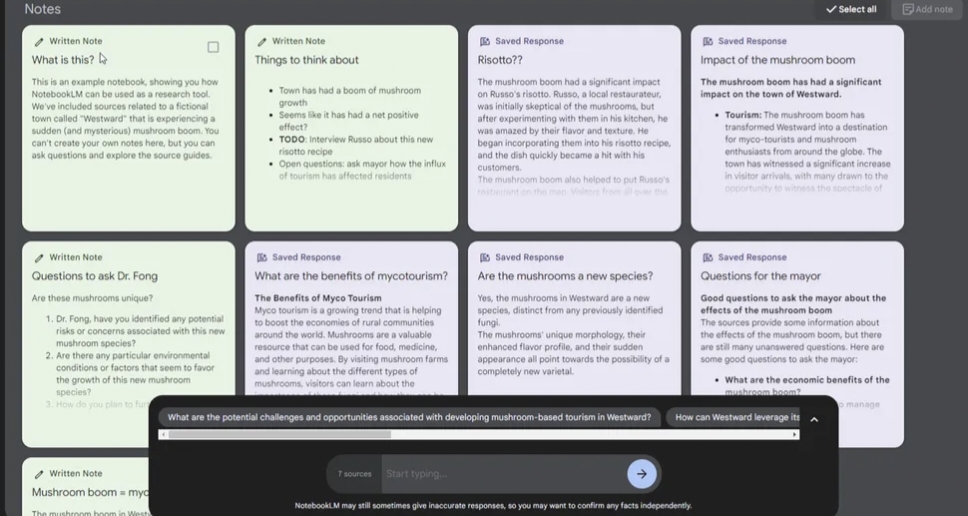Viewport: 968px width, 516px height.
Task: Tick the checkbox on "What is this?" note
Action: click(213, 47)
